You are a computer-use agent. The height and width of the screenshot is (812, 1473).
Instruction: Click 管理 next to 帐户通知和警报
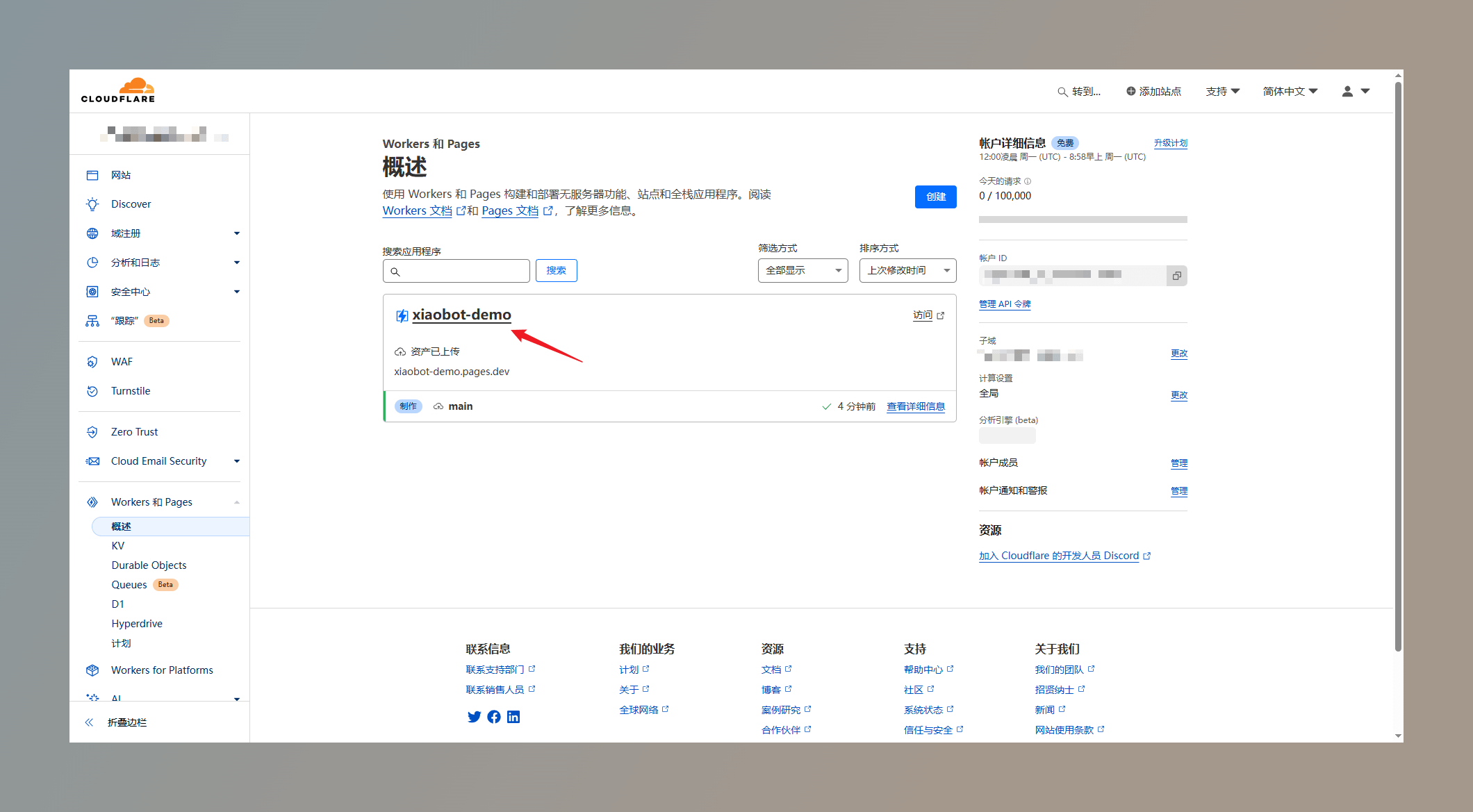click(1178, 491)
